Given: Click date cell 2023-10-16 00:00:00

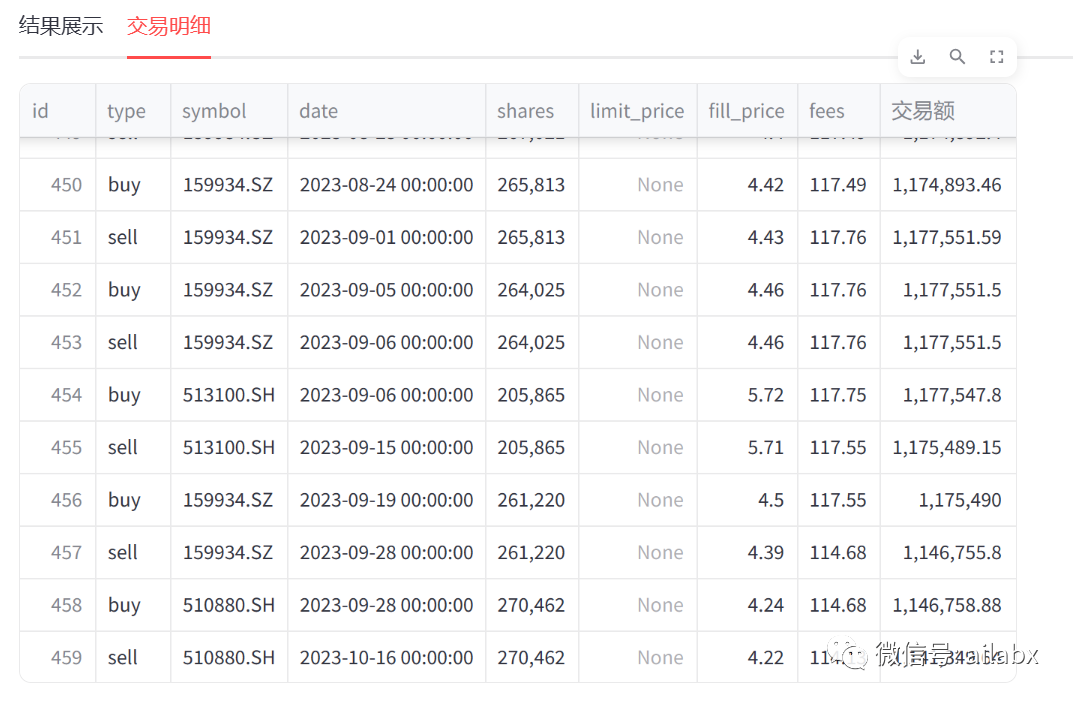Looking at the screenshot, I should point(387,658).
